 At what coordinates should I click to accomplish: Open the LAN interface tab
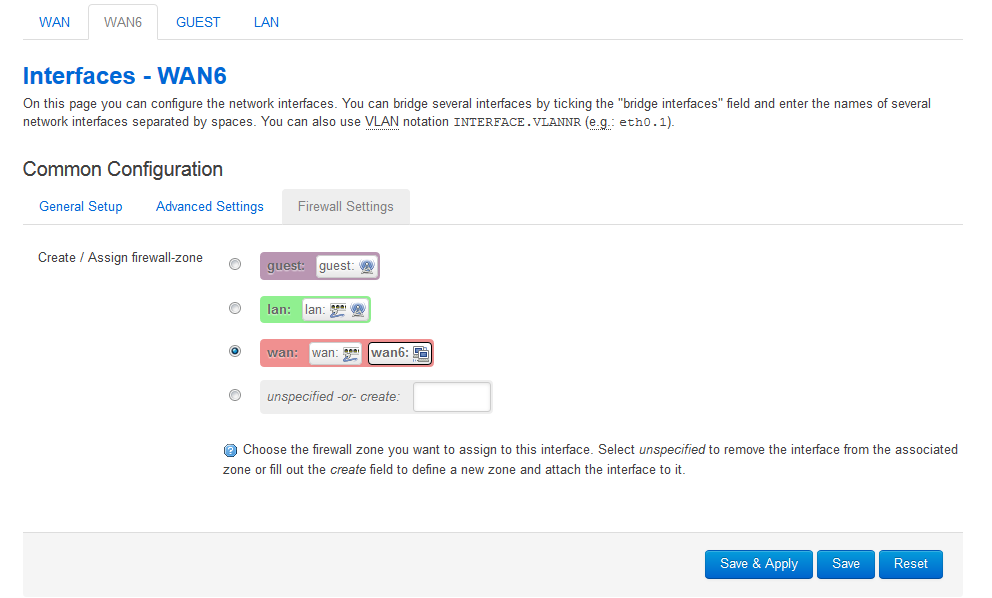point(266,22)
